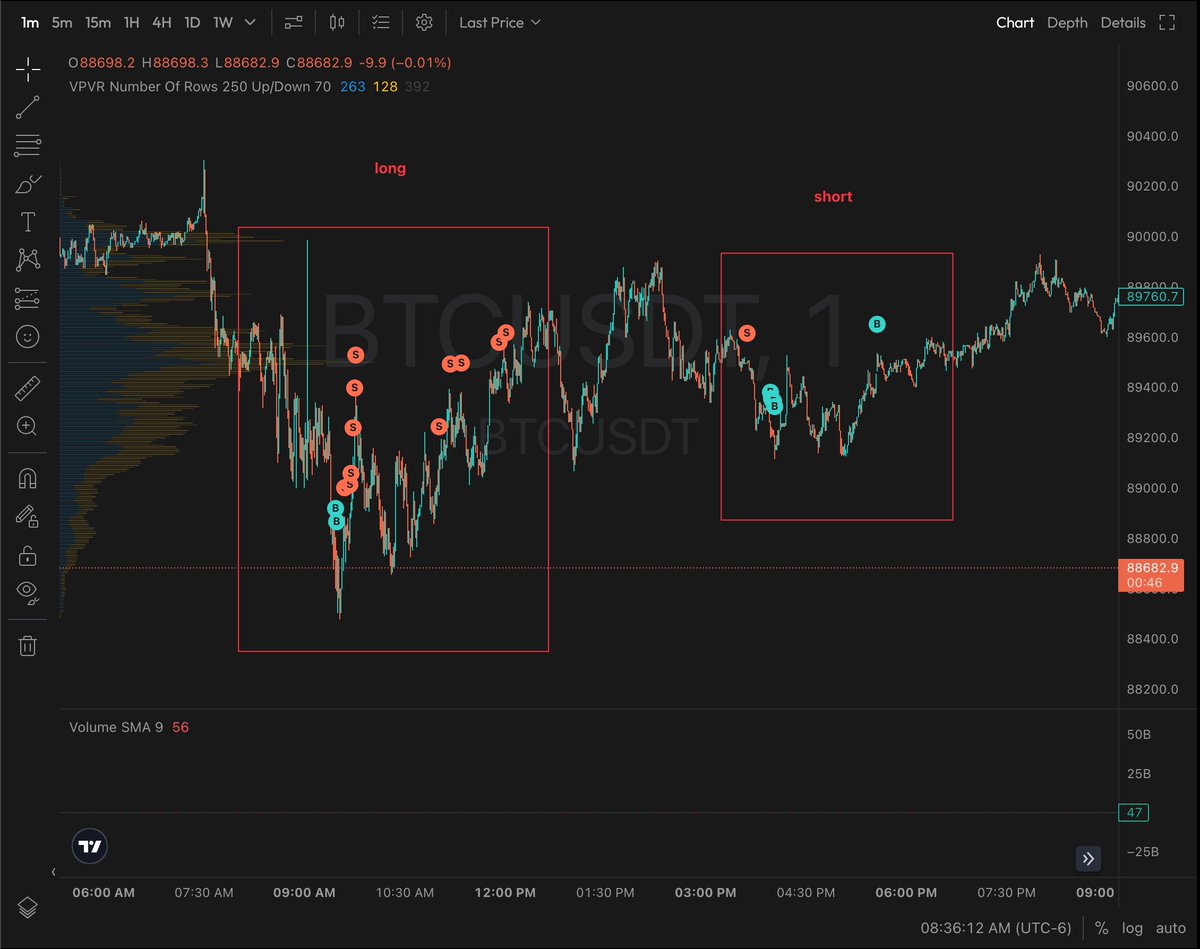Open the emoji icons tool

point(28,336)
